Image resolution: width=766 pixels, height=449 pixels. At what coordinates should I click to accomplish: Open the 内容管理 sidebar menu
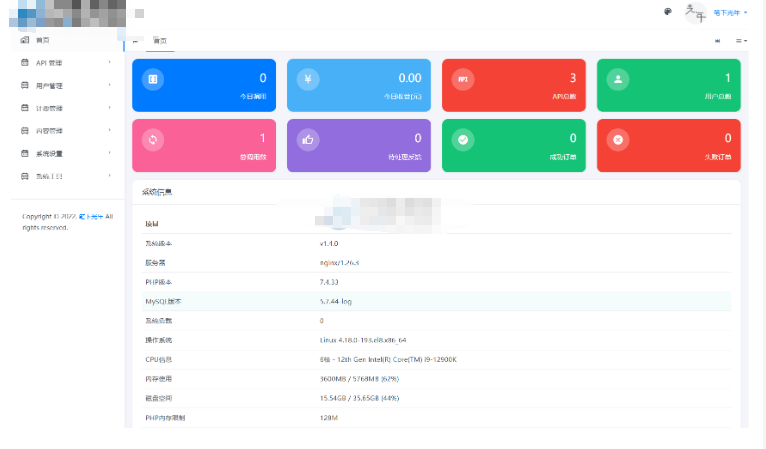[67, 130]
